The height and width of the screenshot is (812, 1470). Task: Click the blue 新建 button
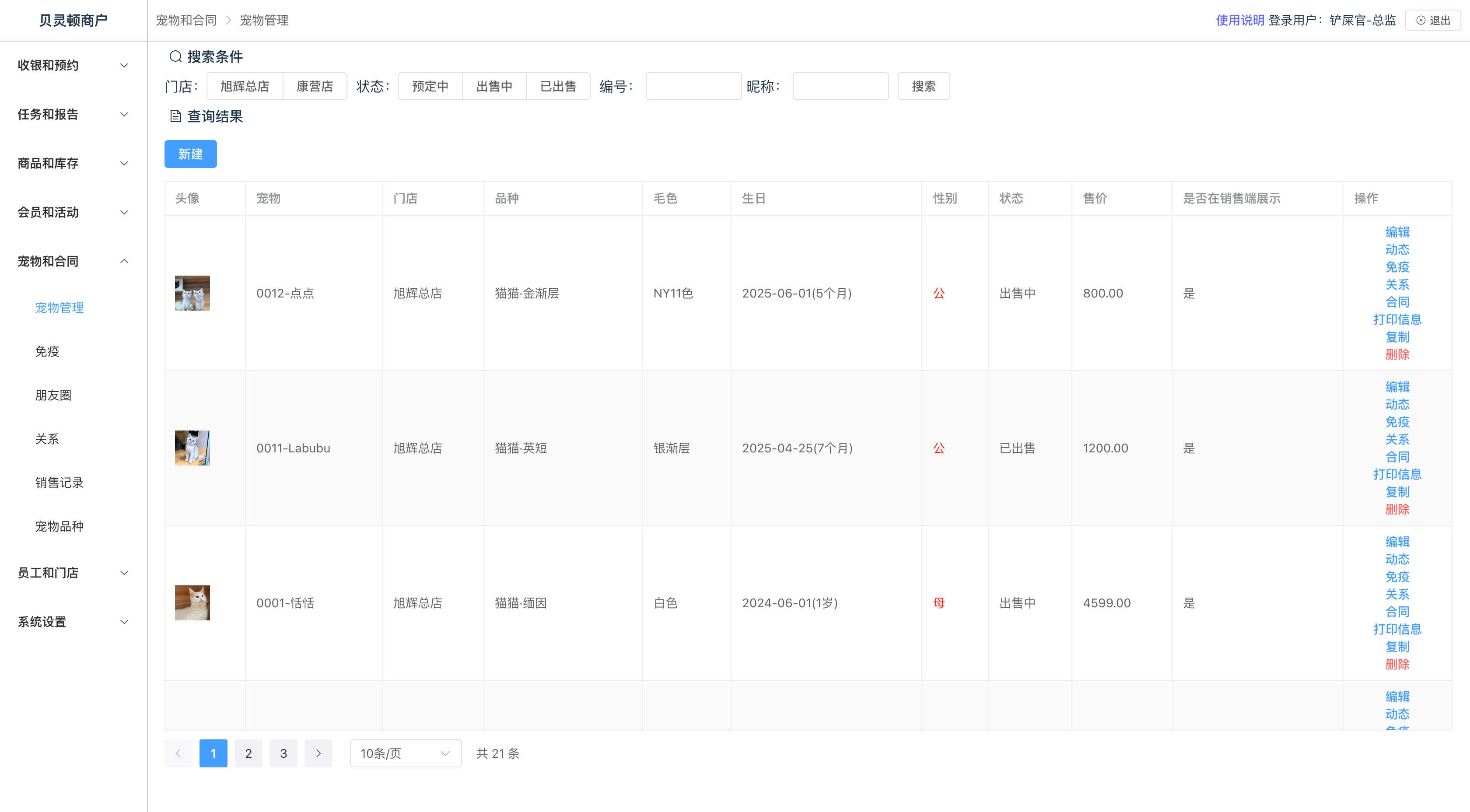click(x=191, y=154)
